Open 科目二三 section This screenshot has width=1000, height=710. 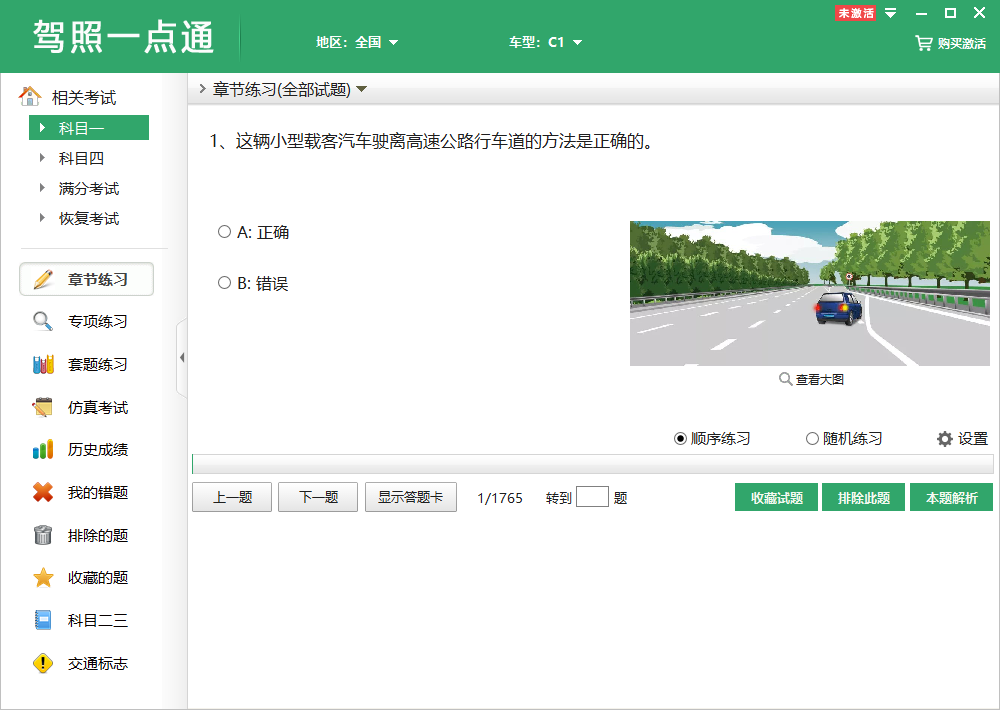88,620
